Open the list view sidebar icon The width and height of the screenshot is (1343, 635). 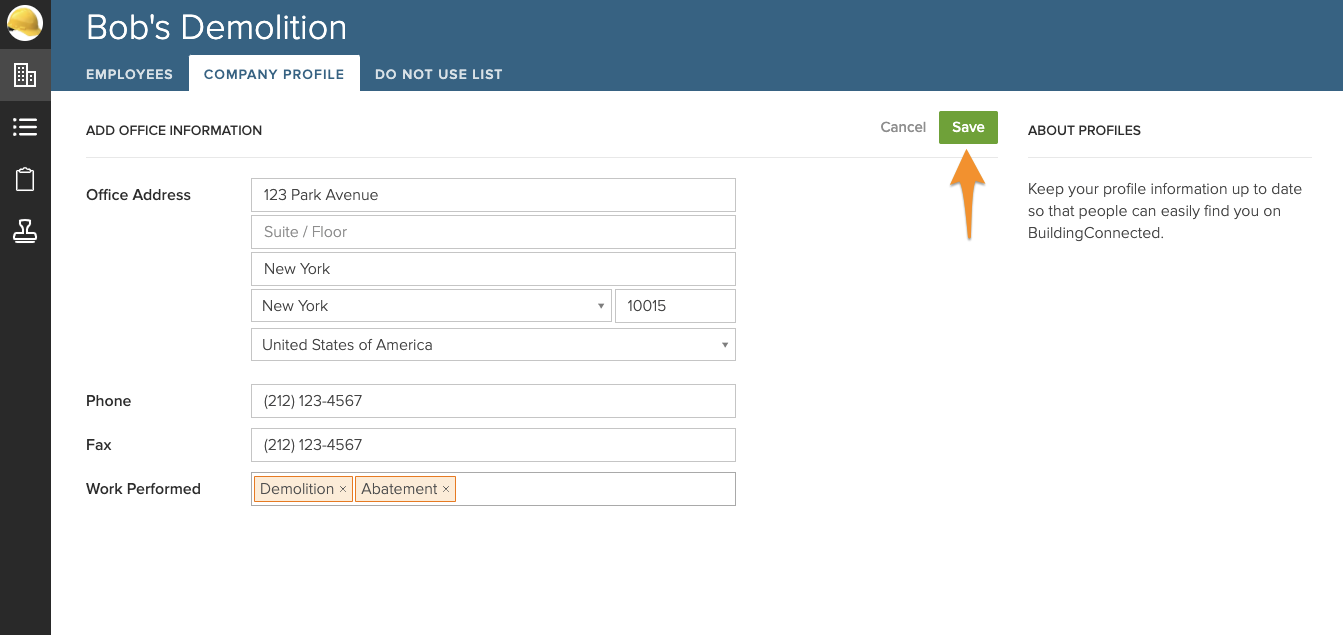25,127
